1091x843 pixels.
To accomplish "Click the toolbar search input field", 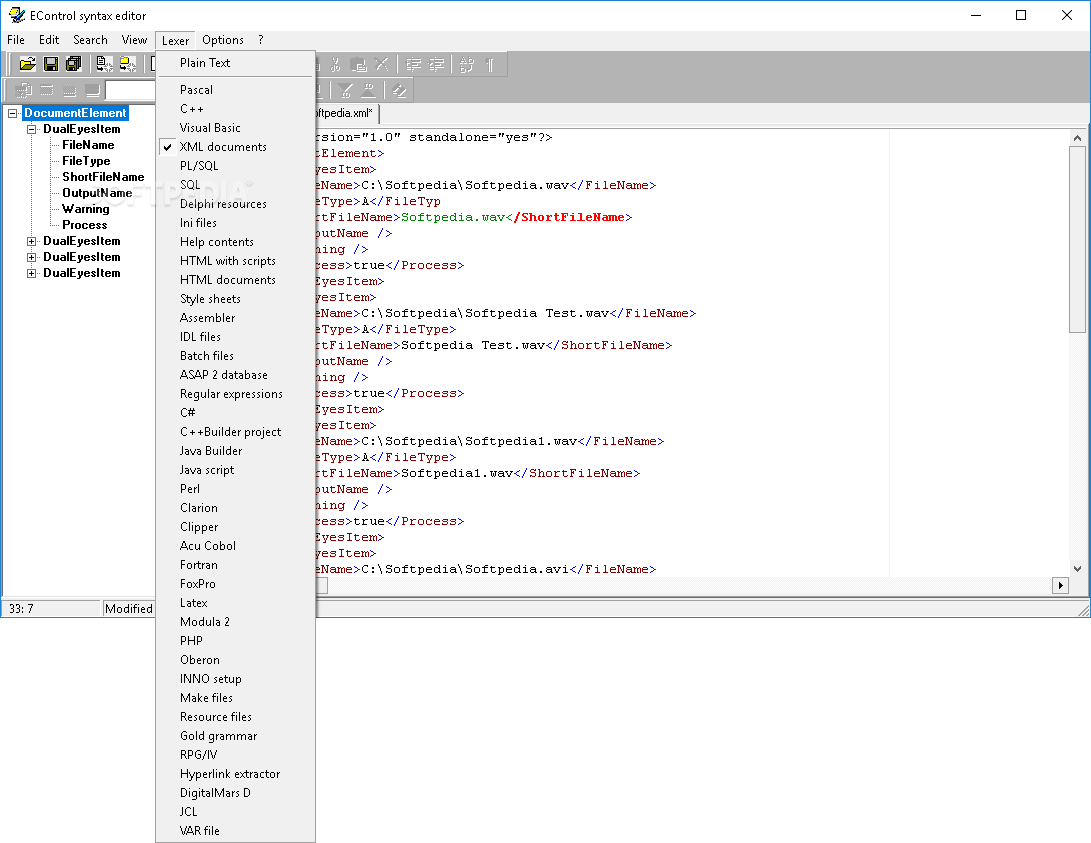I will [130, 90].
